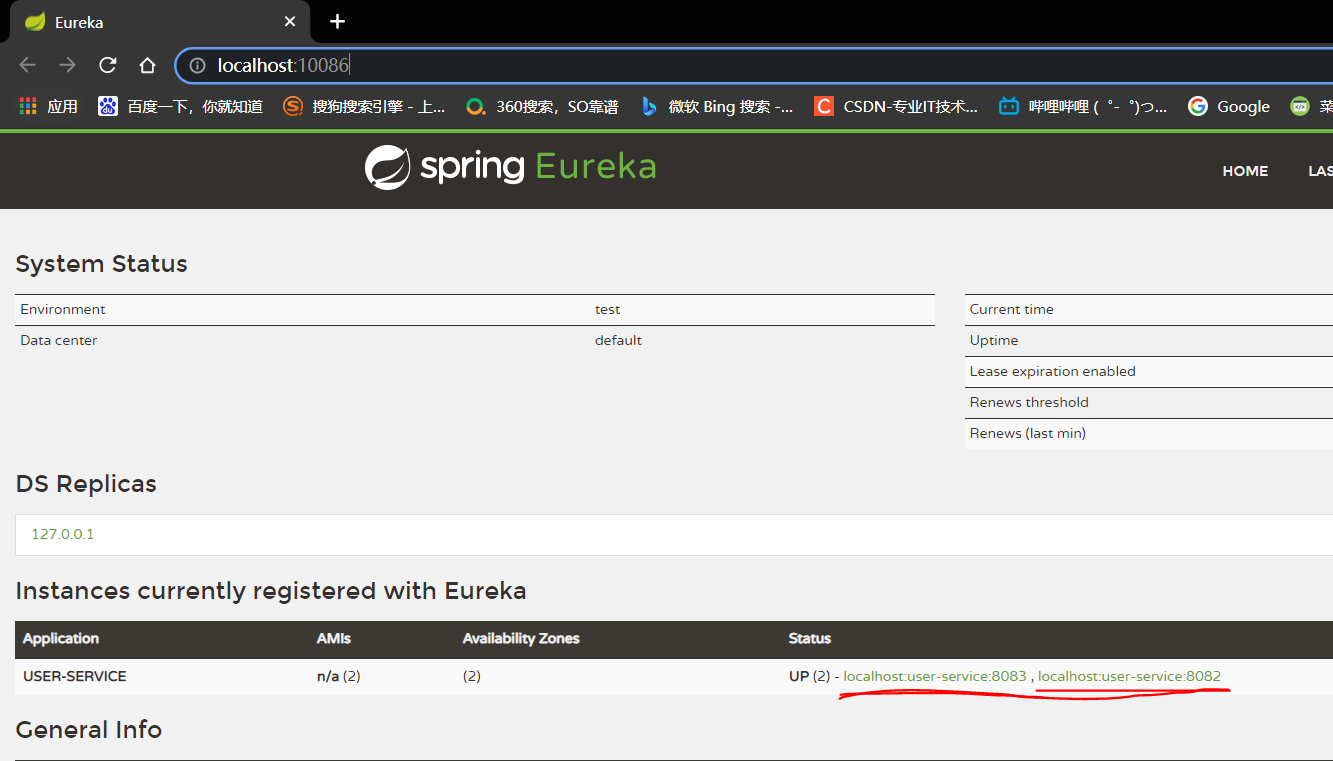Open localhost:user-service:8082 instance link
The height and width of the screenshot is (761, 1333).
click(x=1129, y=676)
